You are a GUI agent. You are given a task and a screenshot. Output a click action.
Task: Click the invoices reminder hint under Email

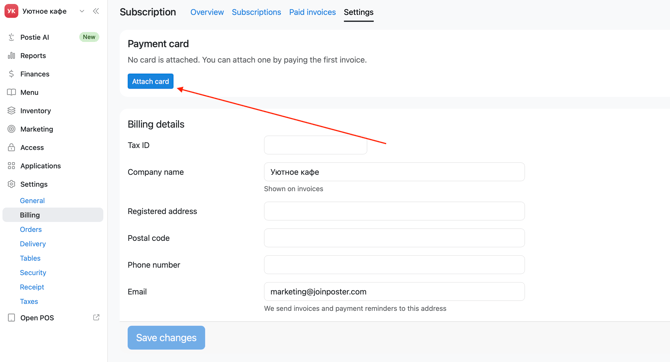[355, 309]
